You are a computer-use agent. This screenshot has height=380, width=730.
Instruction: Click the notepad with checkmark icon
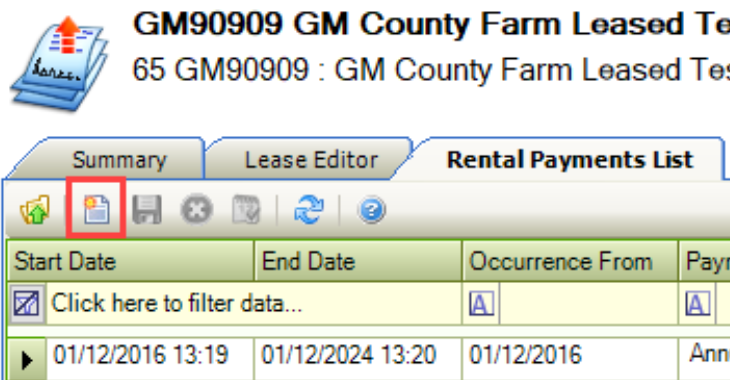click(x=246, y=210)
